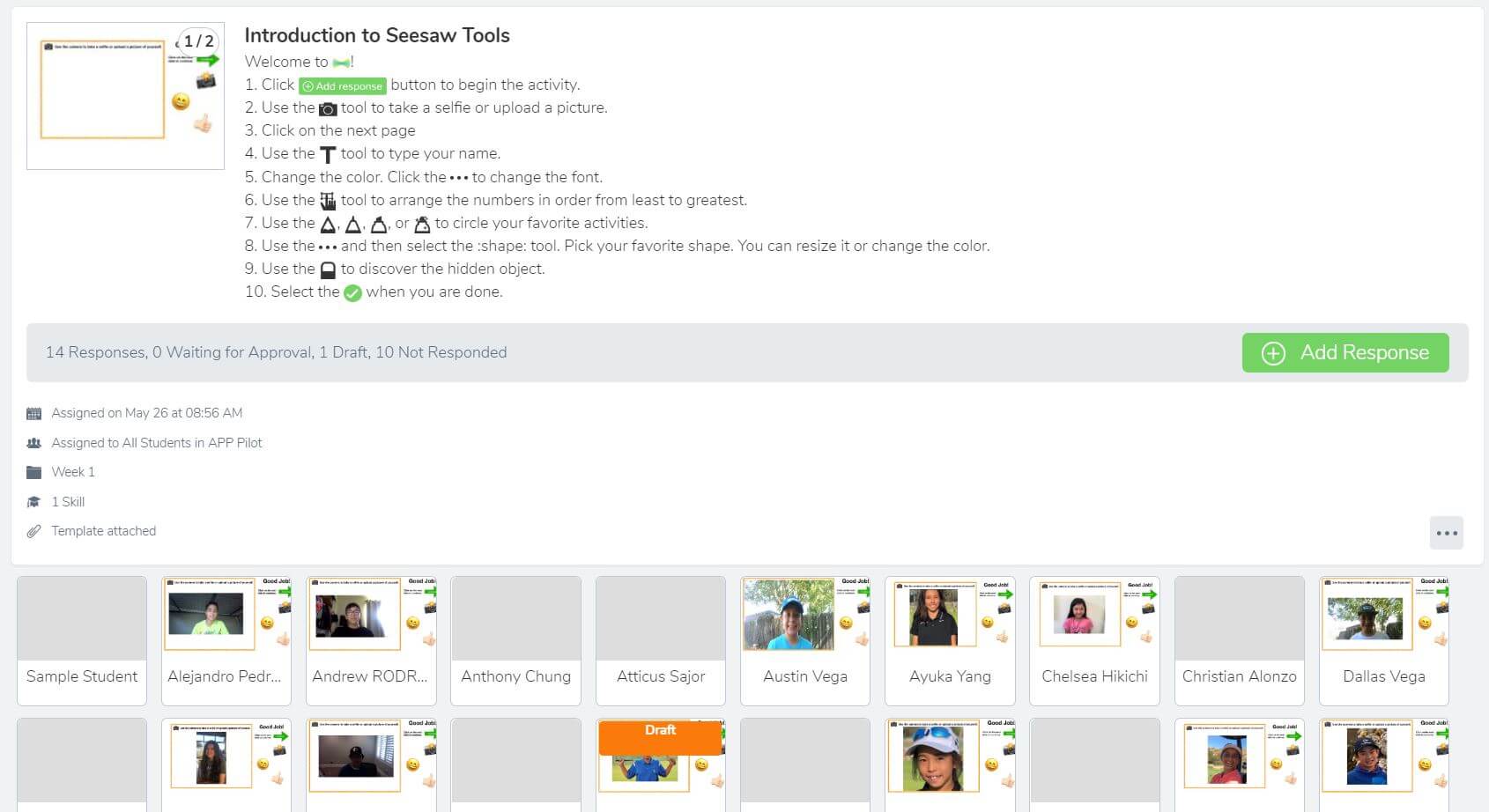Click the paperclip Template attached icon
Screen dimensions: 1489x812
point(34,531)
